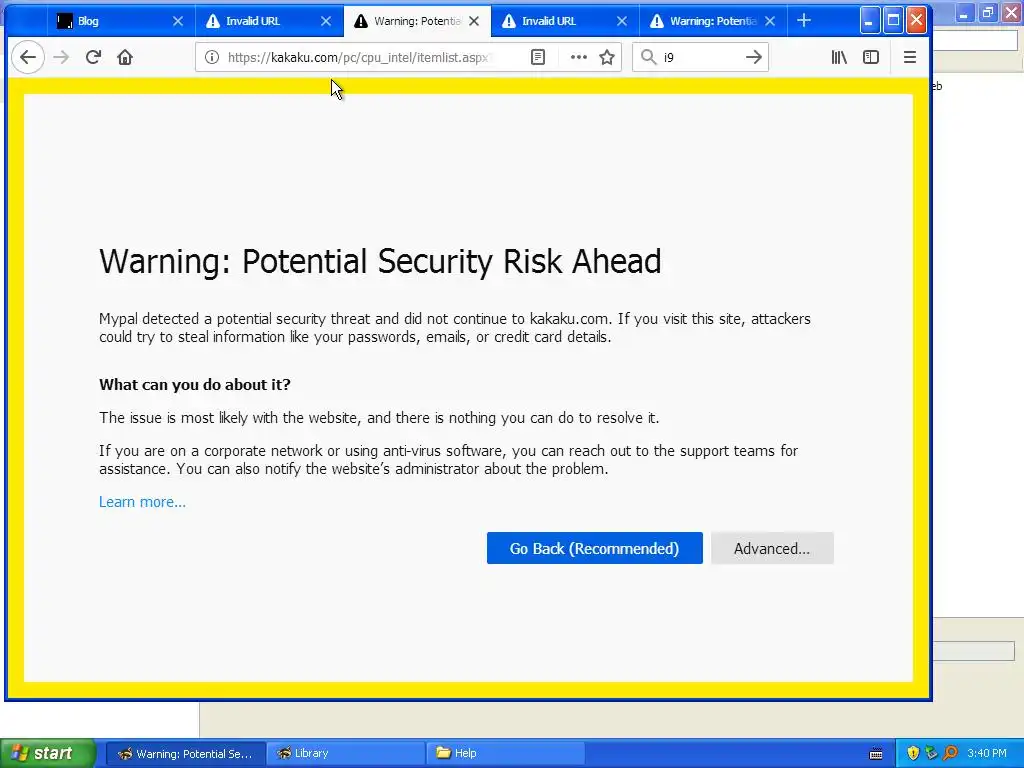Show sidebars icon in toolbar
Viewport: 1024px width, 768px height.
(x=871, y=57)
